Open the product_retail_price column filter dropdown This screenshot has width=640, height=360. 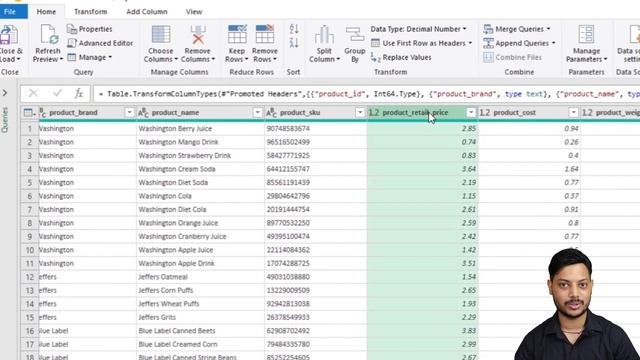(x=471, y=112)
